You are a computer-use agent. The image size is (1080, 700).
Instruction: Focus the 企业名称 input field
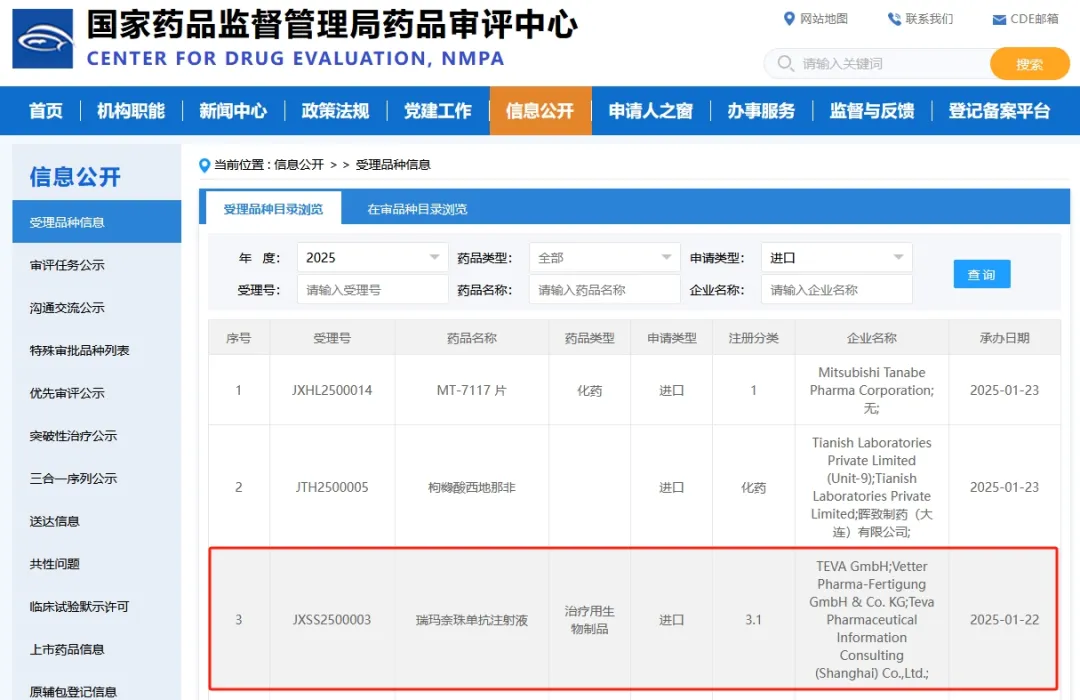click(836, 290)
